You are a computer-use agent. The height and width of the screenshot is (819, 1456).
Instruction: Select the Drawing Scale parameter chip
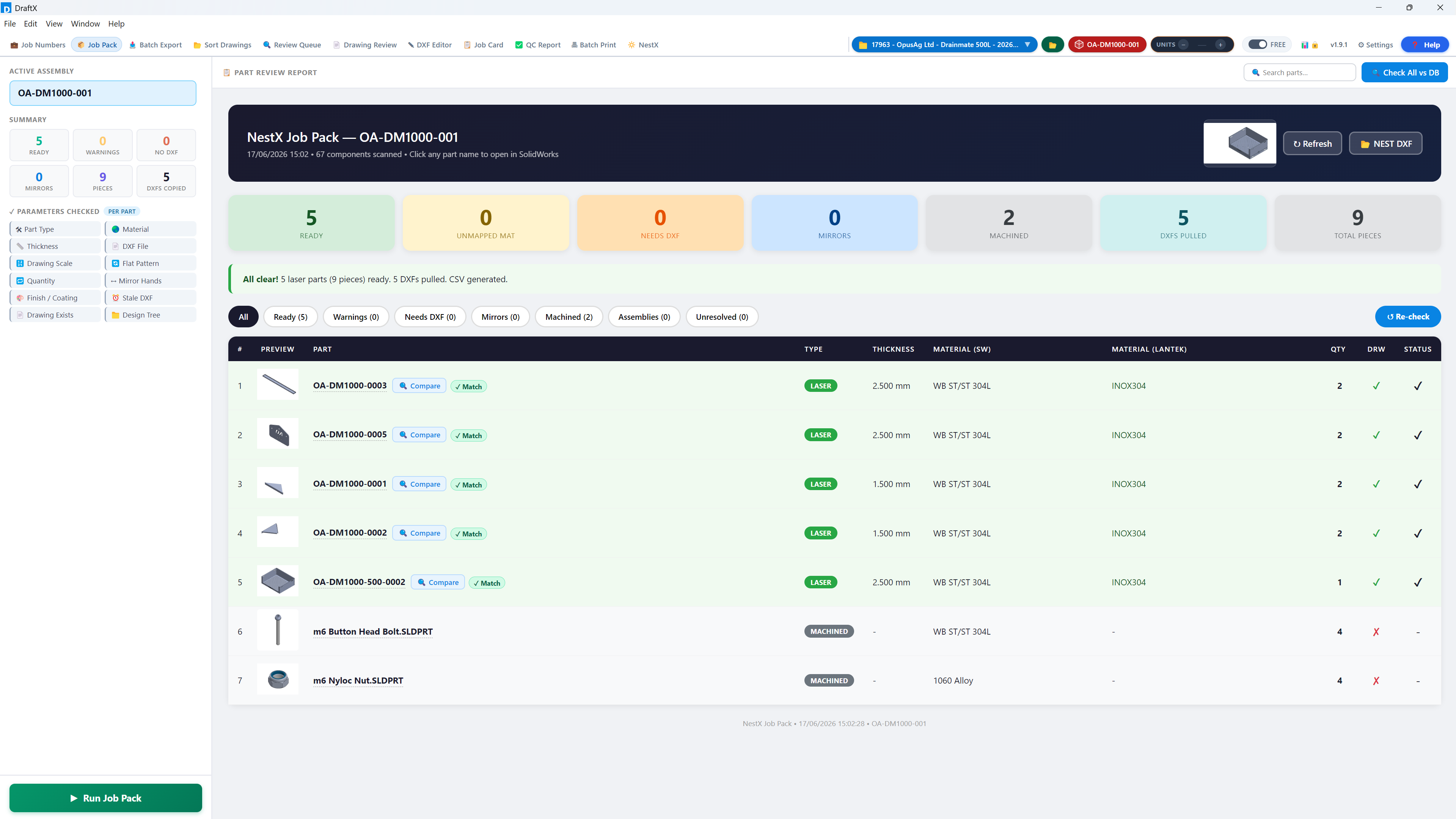(x=55, y=263)
